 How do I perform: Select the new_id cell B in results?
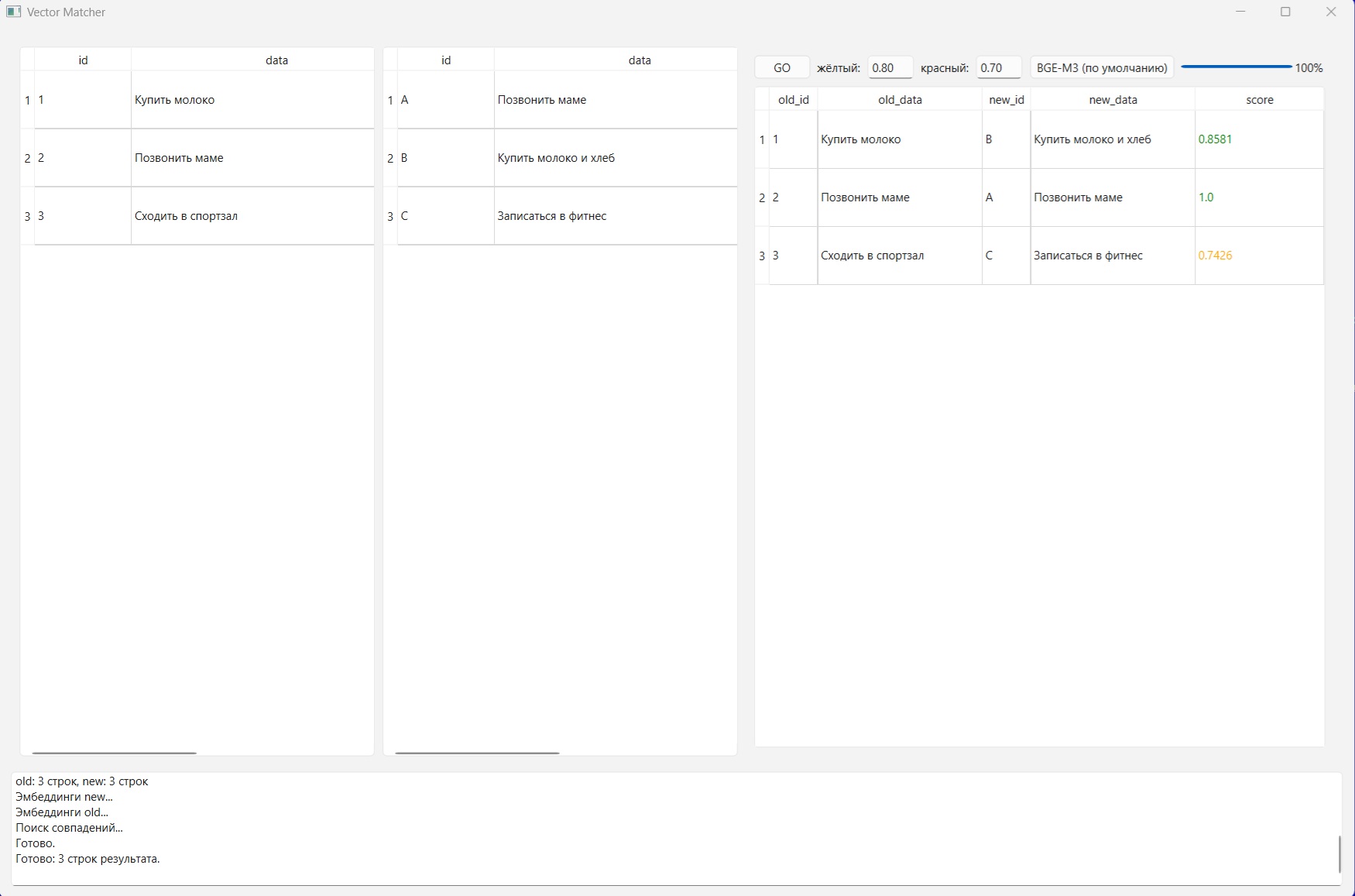pos(1007,139)
